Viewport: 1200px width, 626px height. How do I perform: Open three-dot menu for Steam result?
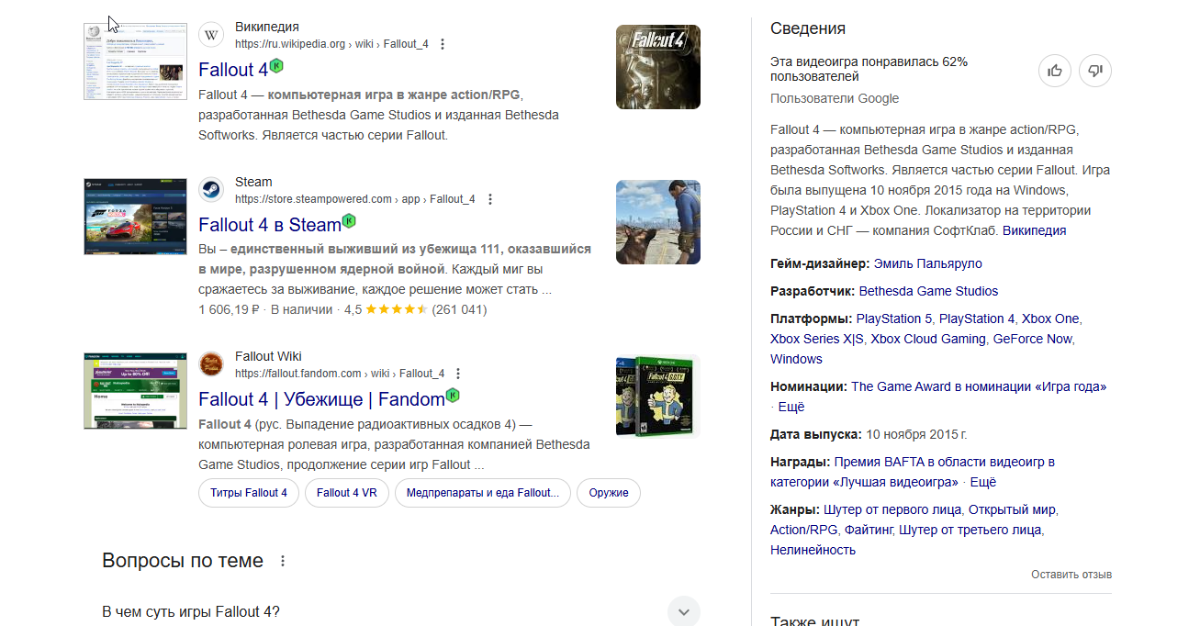click(x=490, y=199)
